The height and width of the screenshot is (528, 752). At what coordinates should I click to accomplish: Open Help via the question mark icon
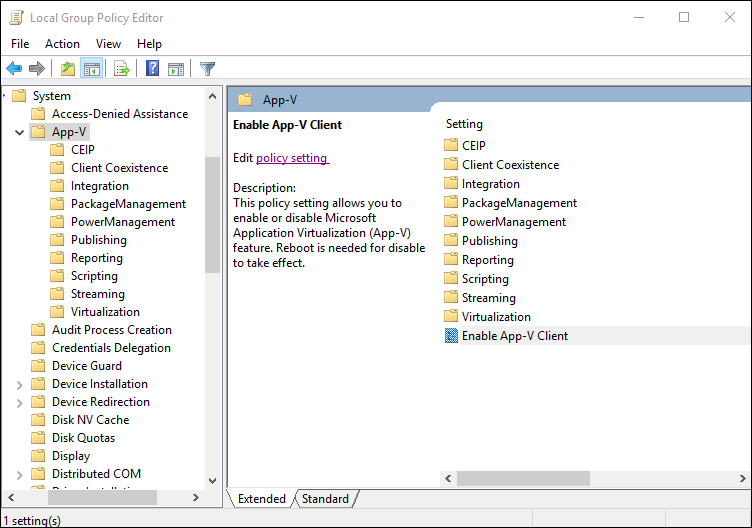[x=153, y=69]
